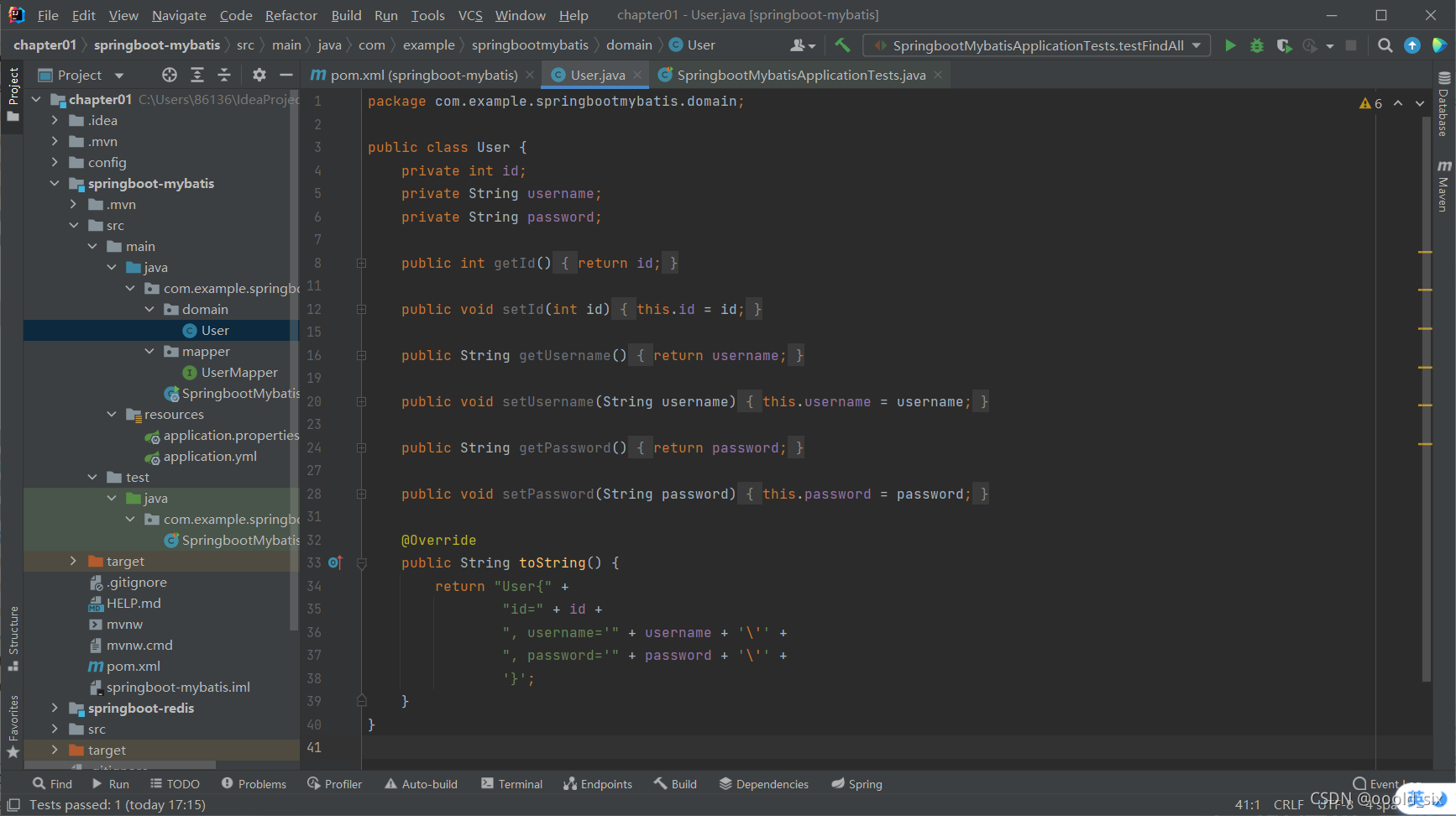Click first warning stripe marker
This screenshot has width=1456, height=816.
coord(1425,252)
